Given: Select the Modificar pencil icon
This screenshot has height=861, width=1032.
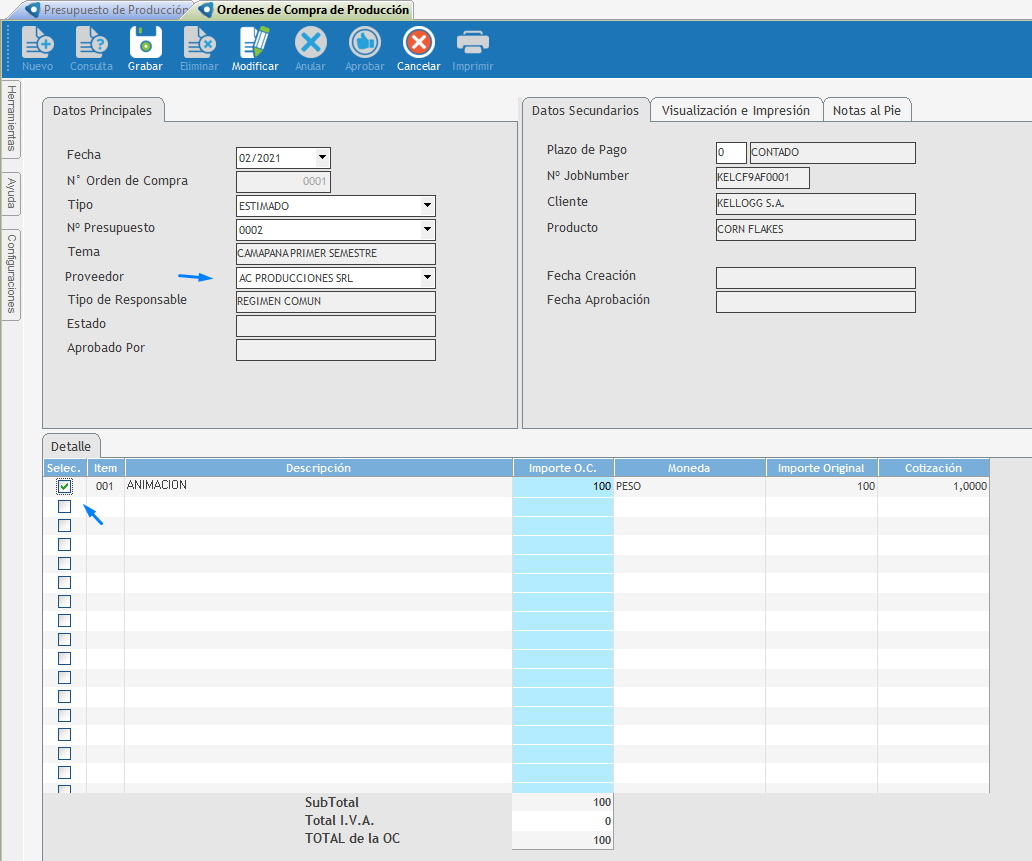Looking at the screenshot, I should pos(255,44).
